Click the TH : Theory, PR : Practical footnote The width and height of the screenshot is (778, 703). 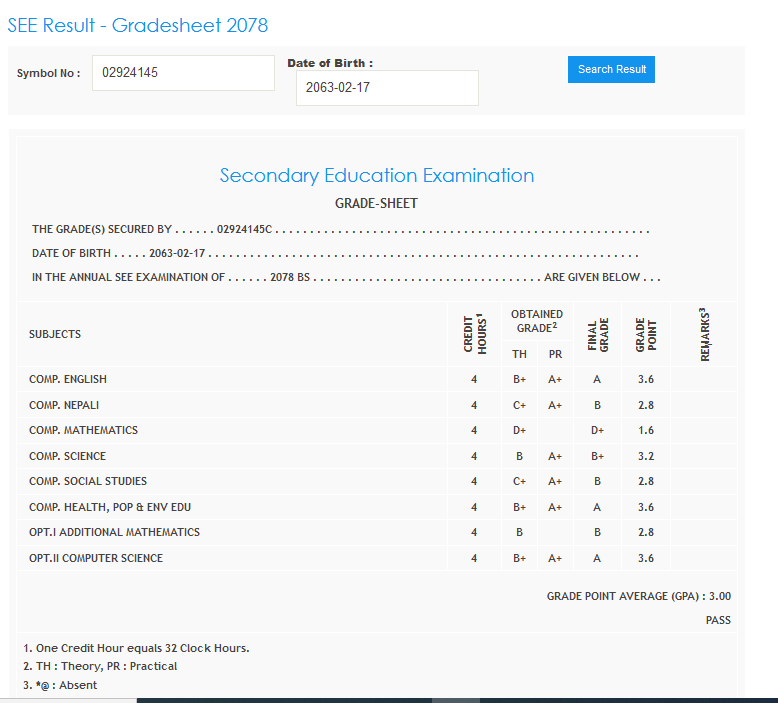[x=100, y=666]
